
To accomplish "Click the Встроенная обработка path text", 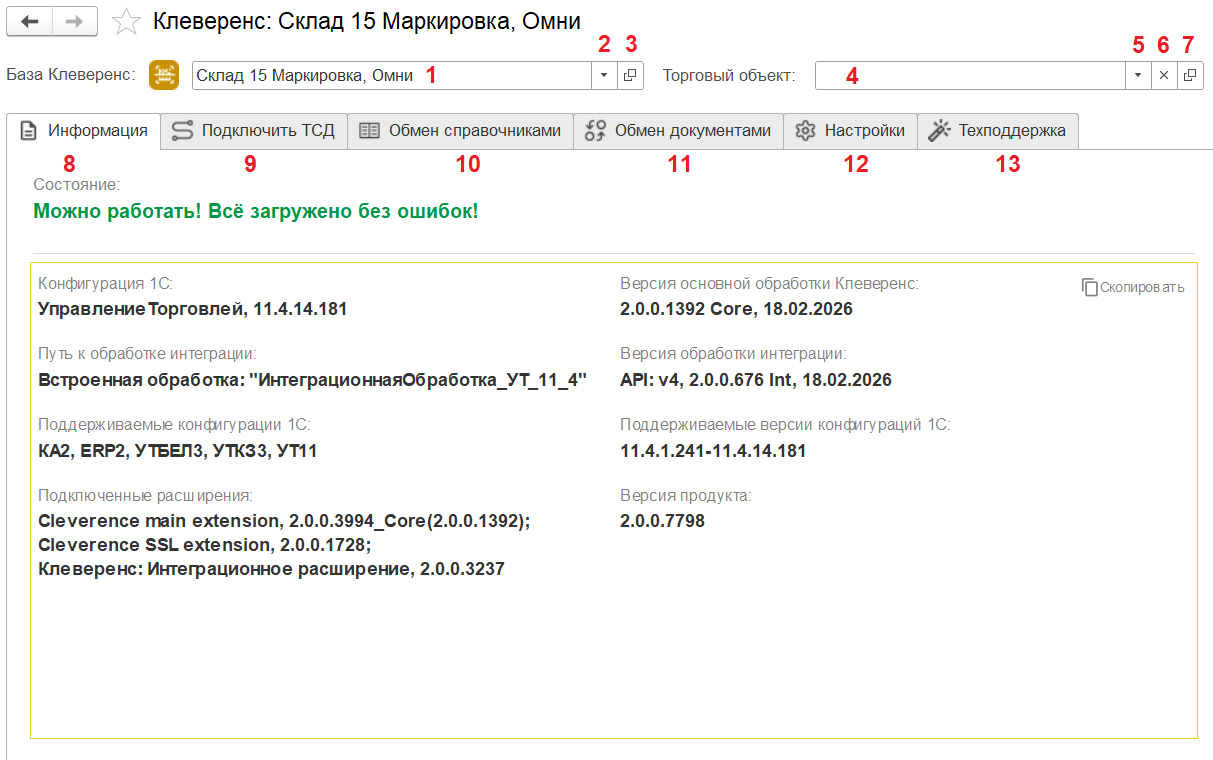I will [x=312, y=380].
